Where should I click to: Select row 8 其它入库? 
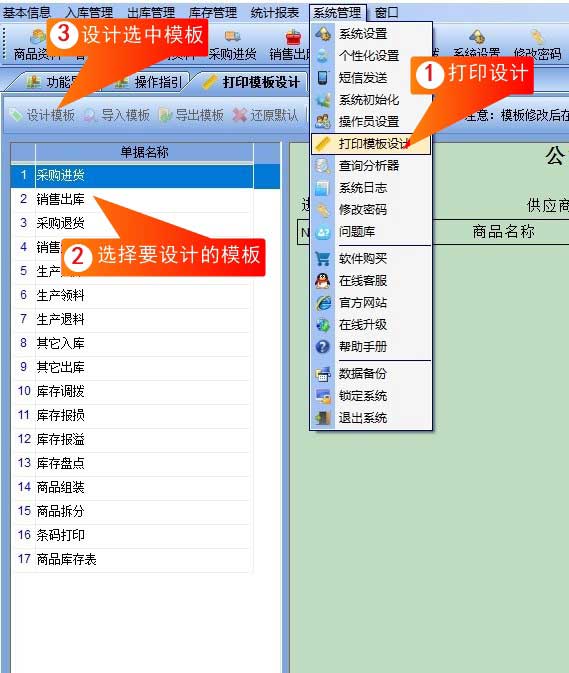[132, 343]
